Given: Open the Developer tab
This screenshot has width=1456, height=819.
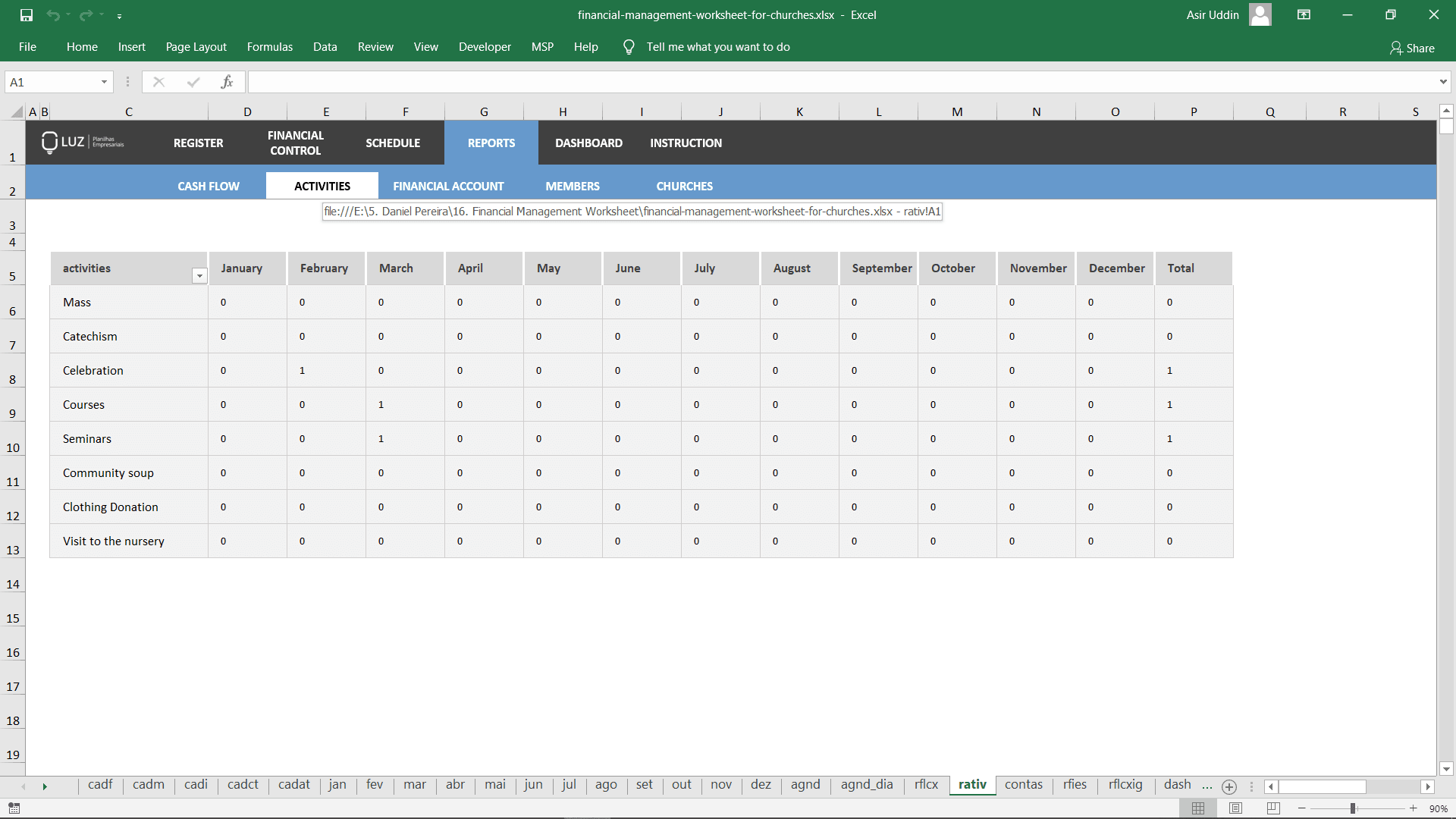Looking at the screenshot, I should 485,47.
